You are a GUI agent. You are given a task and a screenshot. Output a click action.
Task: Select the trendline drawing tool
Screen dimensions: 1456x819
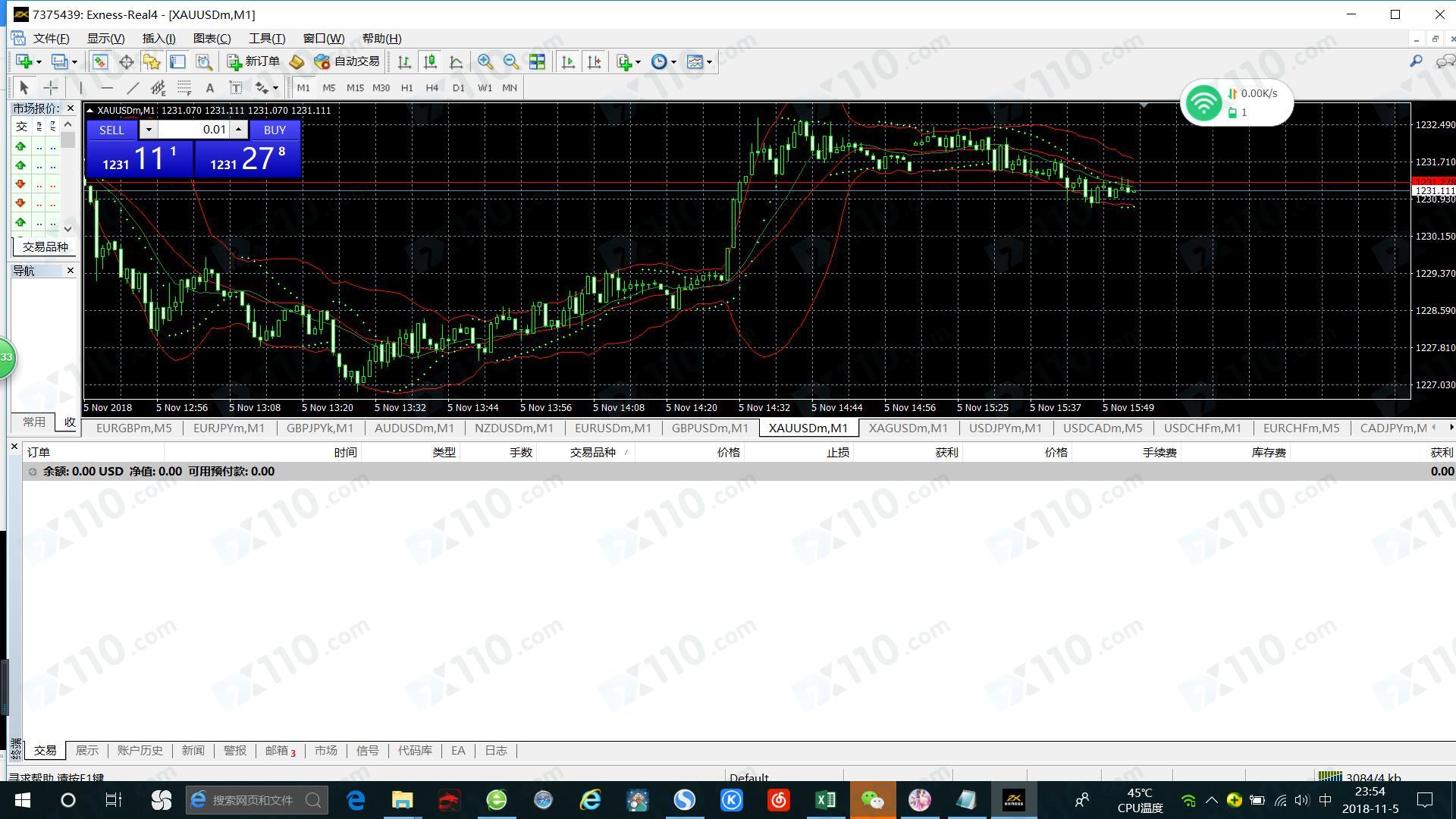(x=133, y=88)
